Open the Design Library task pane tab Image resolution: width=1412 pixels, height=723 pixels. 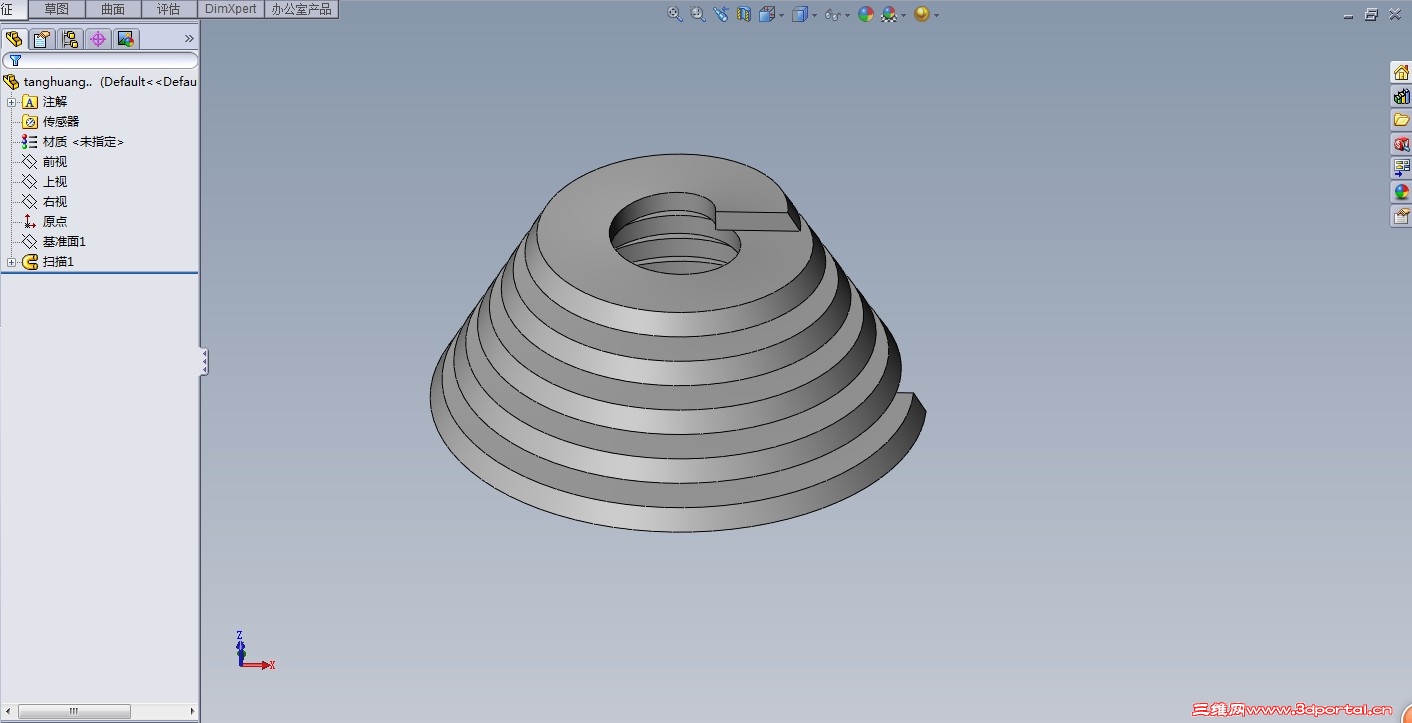point(1401,96)
